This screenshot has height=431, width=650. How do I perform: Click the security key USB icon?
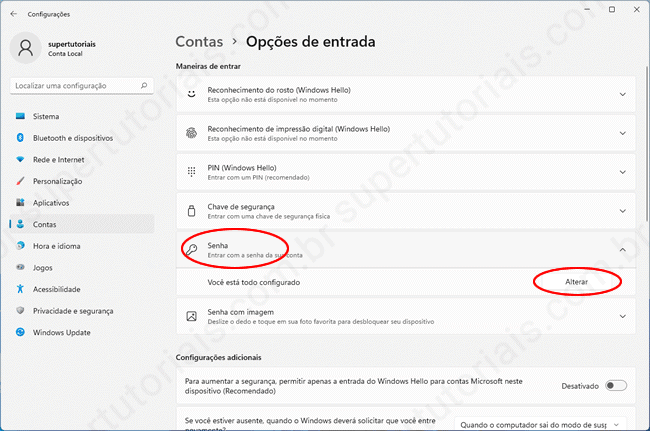point(191,209)
